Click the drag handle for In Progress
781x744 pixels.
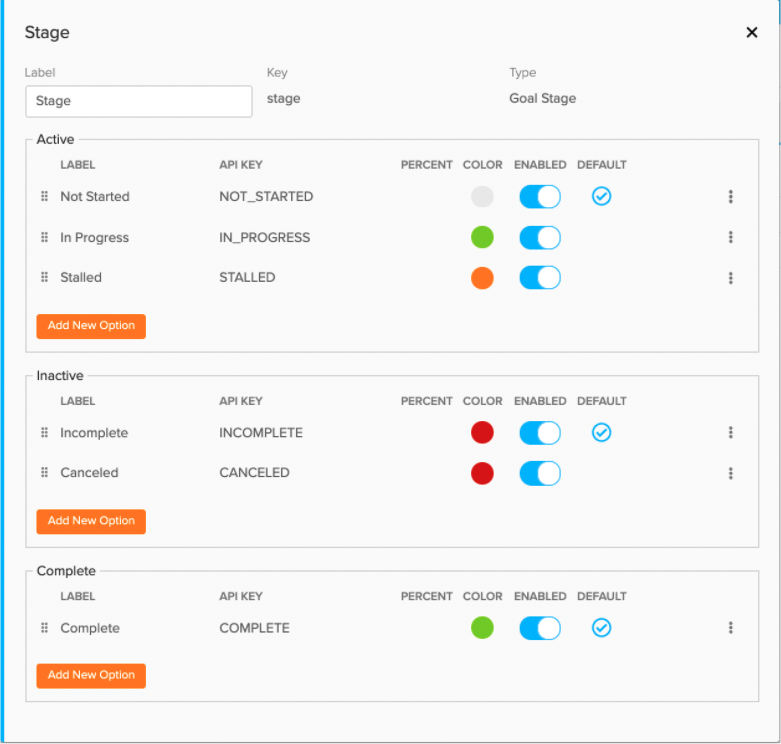point(44,237)
